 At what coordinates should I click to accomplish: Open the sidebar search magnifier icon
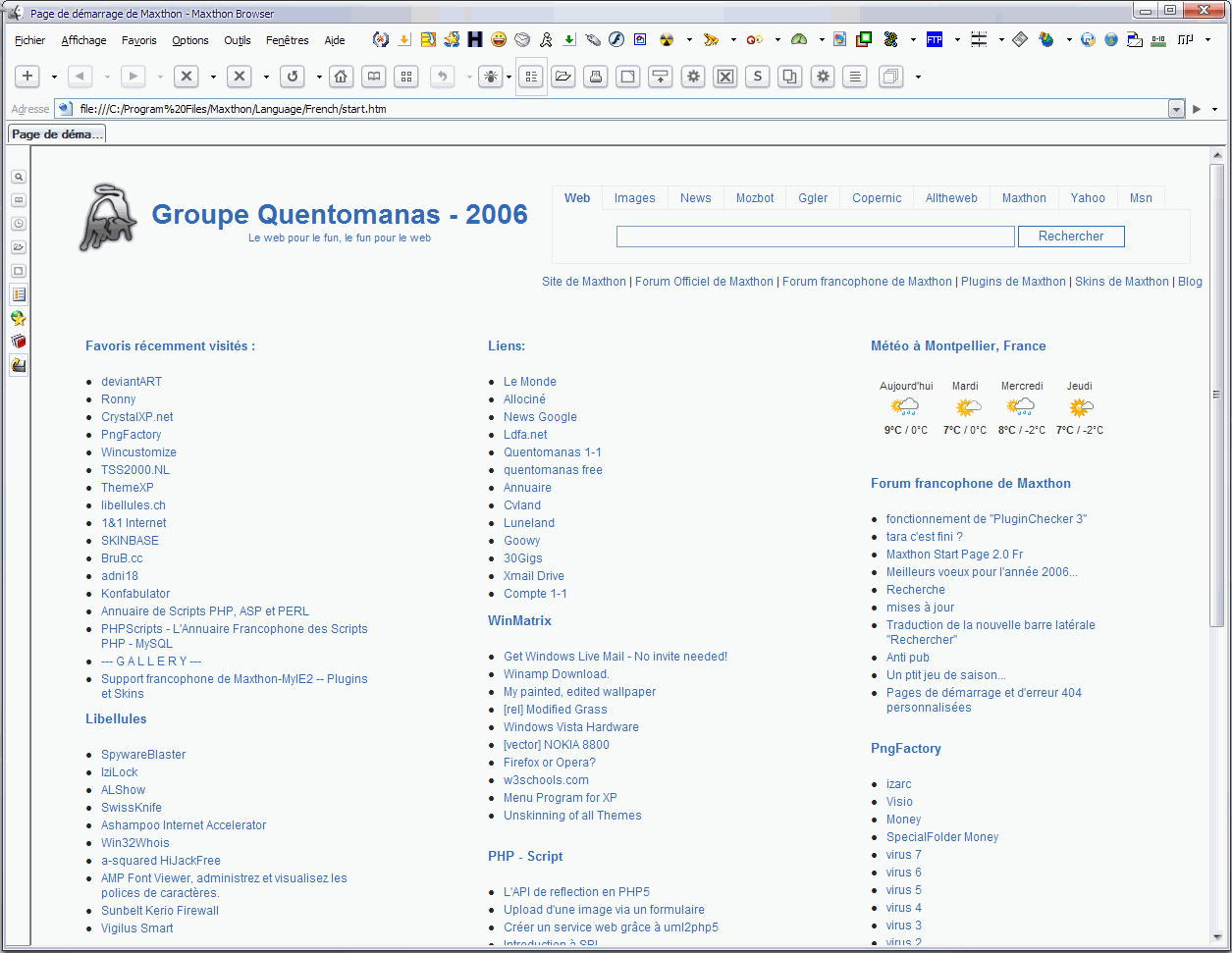pos(19,177)
